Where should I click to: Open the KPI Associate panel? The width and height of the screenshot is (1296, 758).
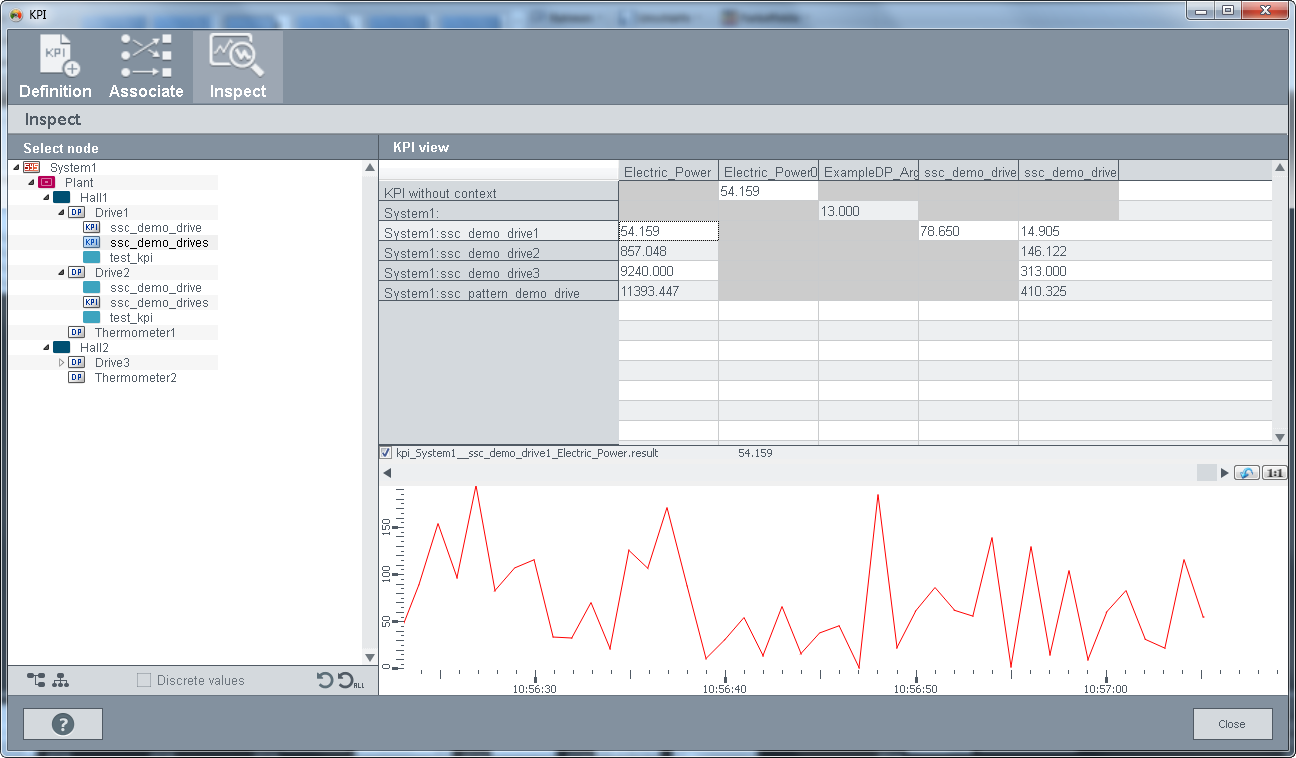click(x=146, y=67)
